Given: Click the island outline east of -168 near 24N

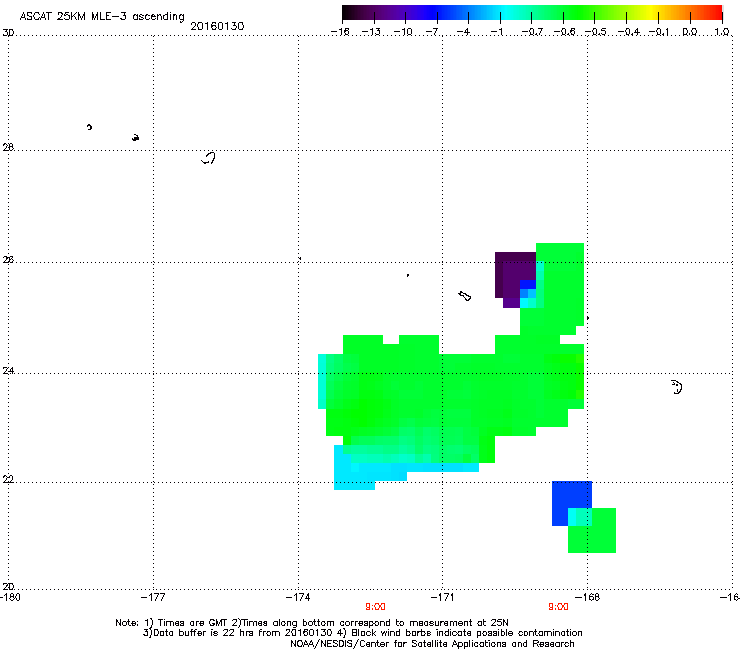Looking at the screenshot, I should coord(677,387).
